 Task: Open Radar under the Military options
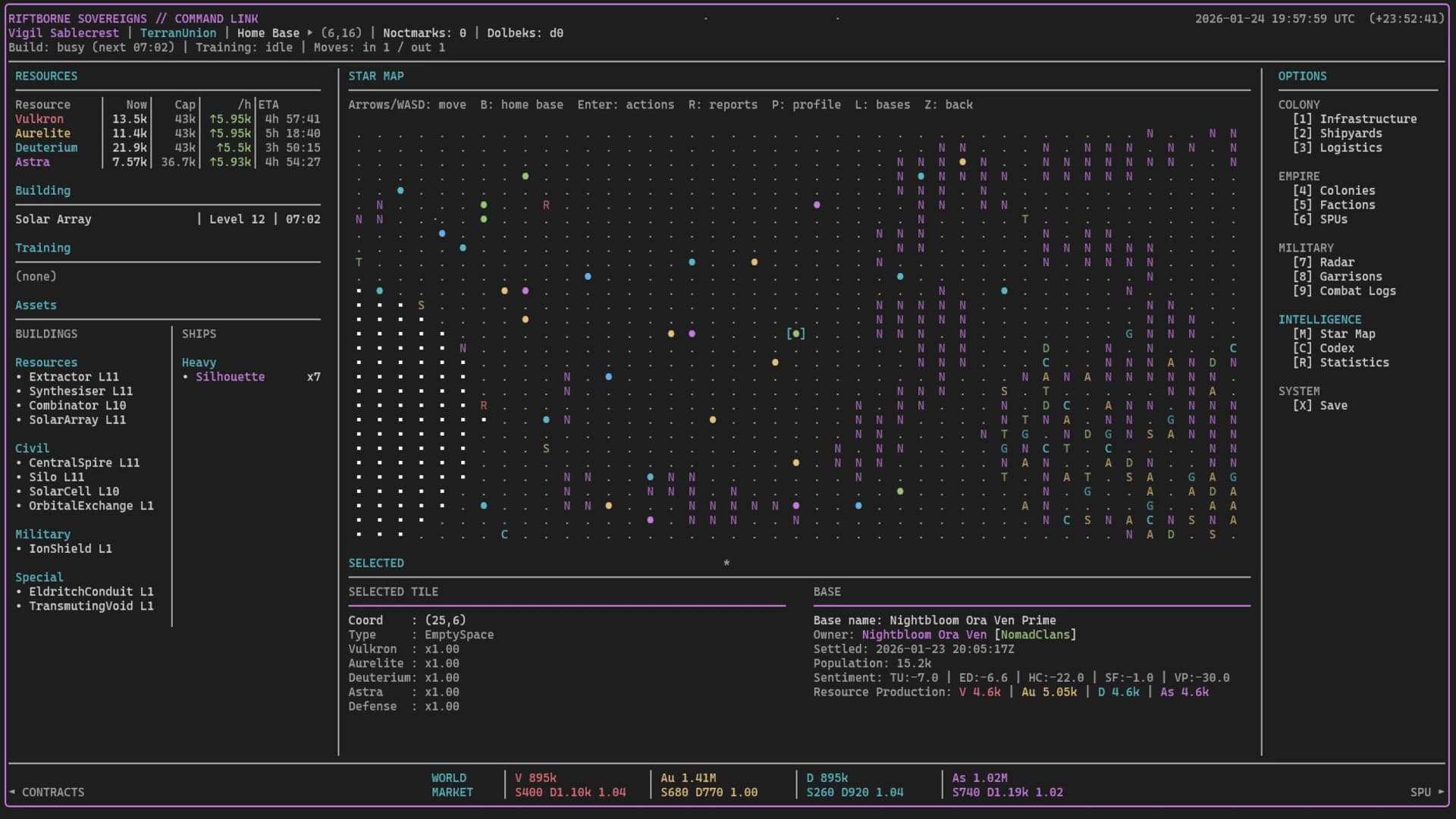point(1335,262)
